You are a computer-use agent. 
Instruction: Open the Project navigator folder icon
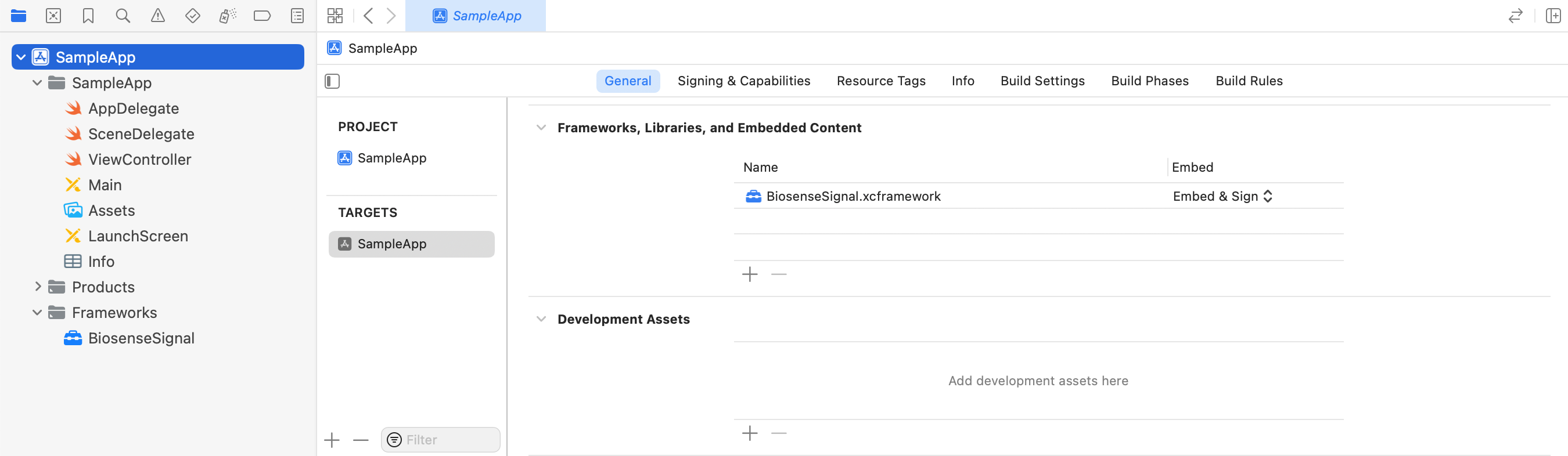click(18, 16)
